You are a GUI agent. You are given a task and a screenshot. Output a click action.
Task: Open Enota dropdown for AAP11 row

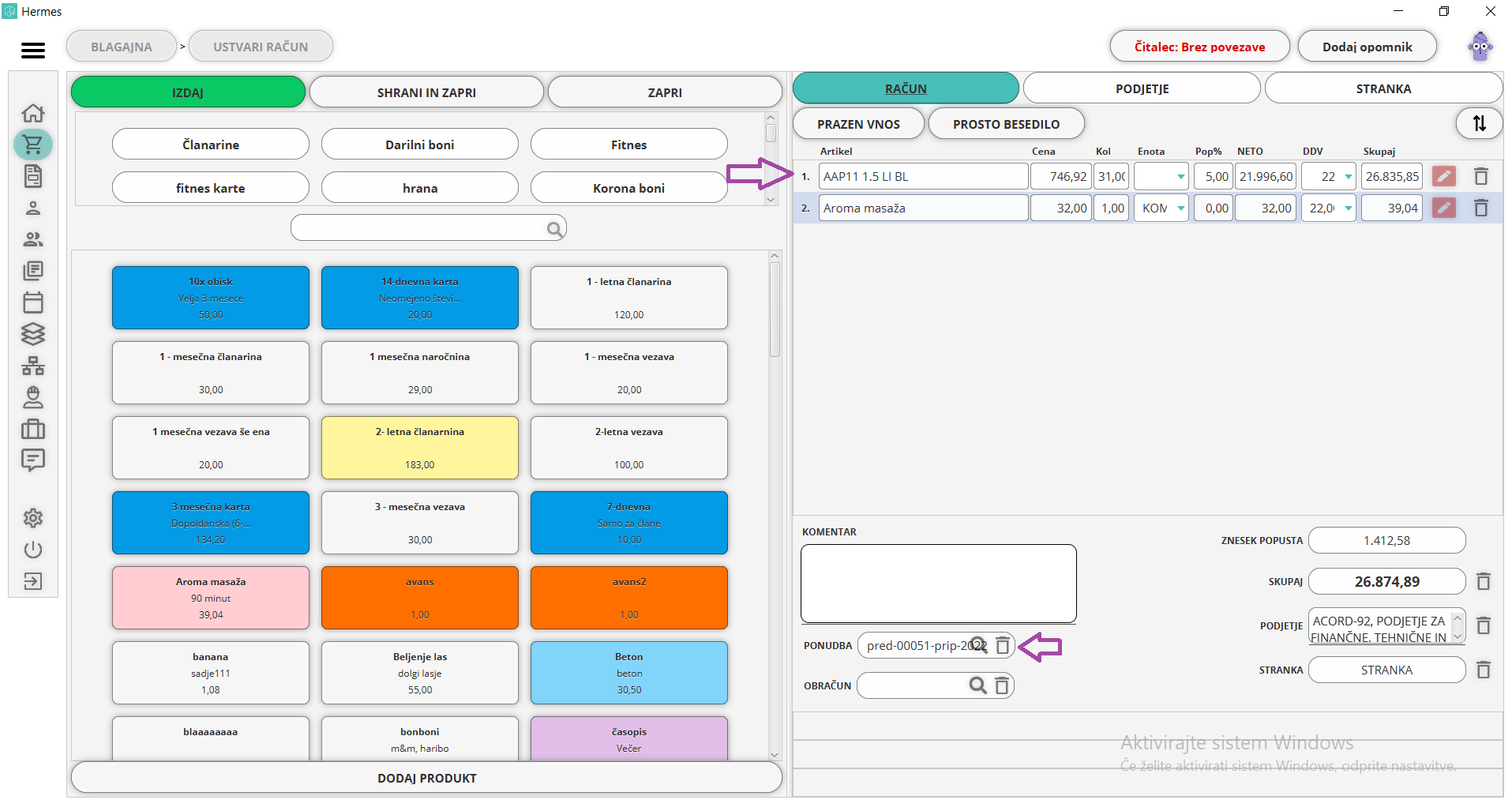coord(1181,177)
